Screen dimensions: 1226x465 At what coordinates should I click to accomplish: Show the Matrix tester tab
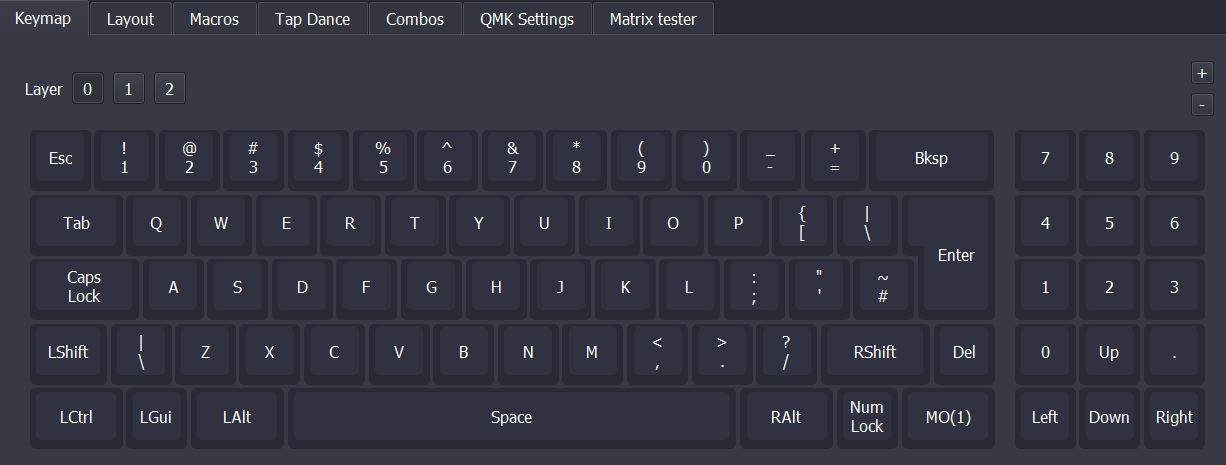pos(653,19)
